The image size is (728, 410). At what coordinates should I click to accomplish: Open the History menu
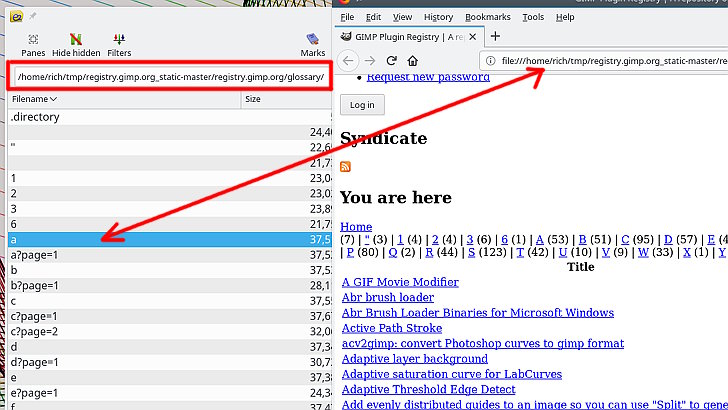438,17
